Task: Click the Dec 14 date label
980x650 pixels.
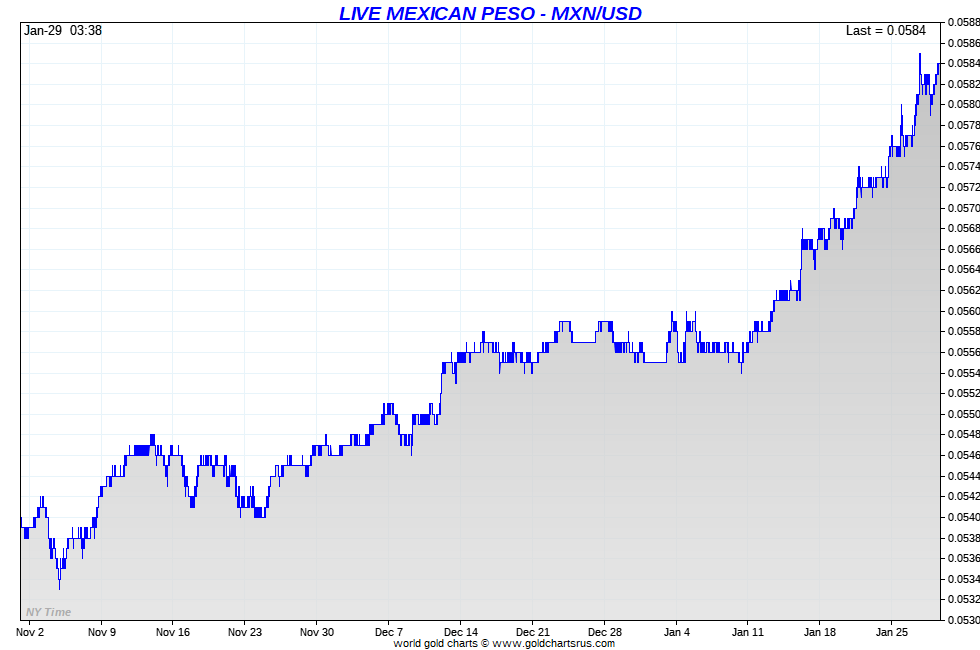Action: [x=461, y=632]
